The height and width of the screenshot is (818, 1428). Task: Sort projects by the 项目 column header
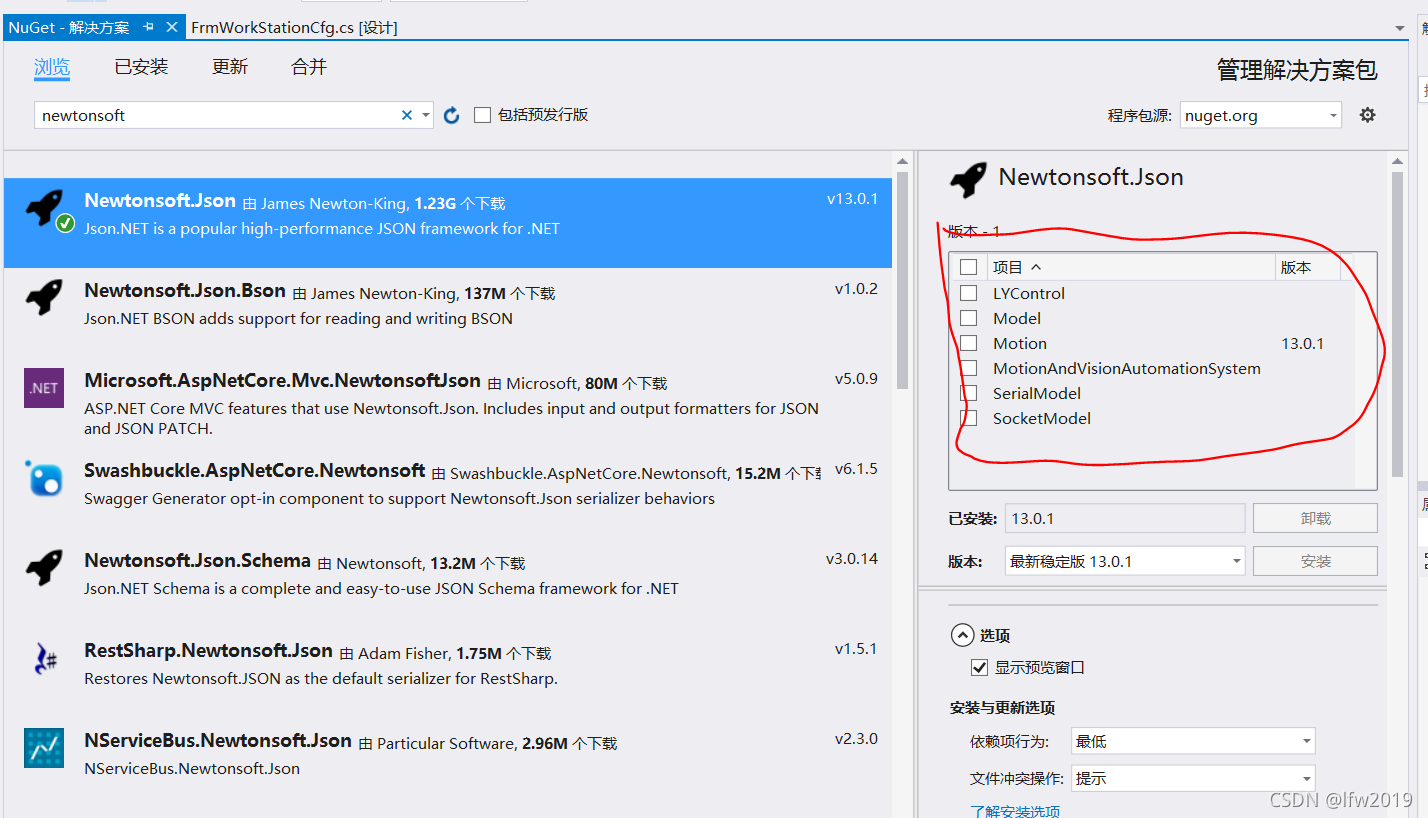(1017, 266)
